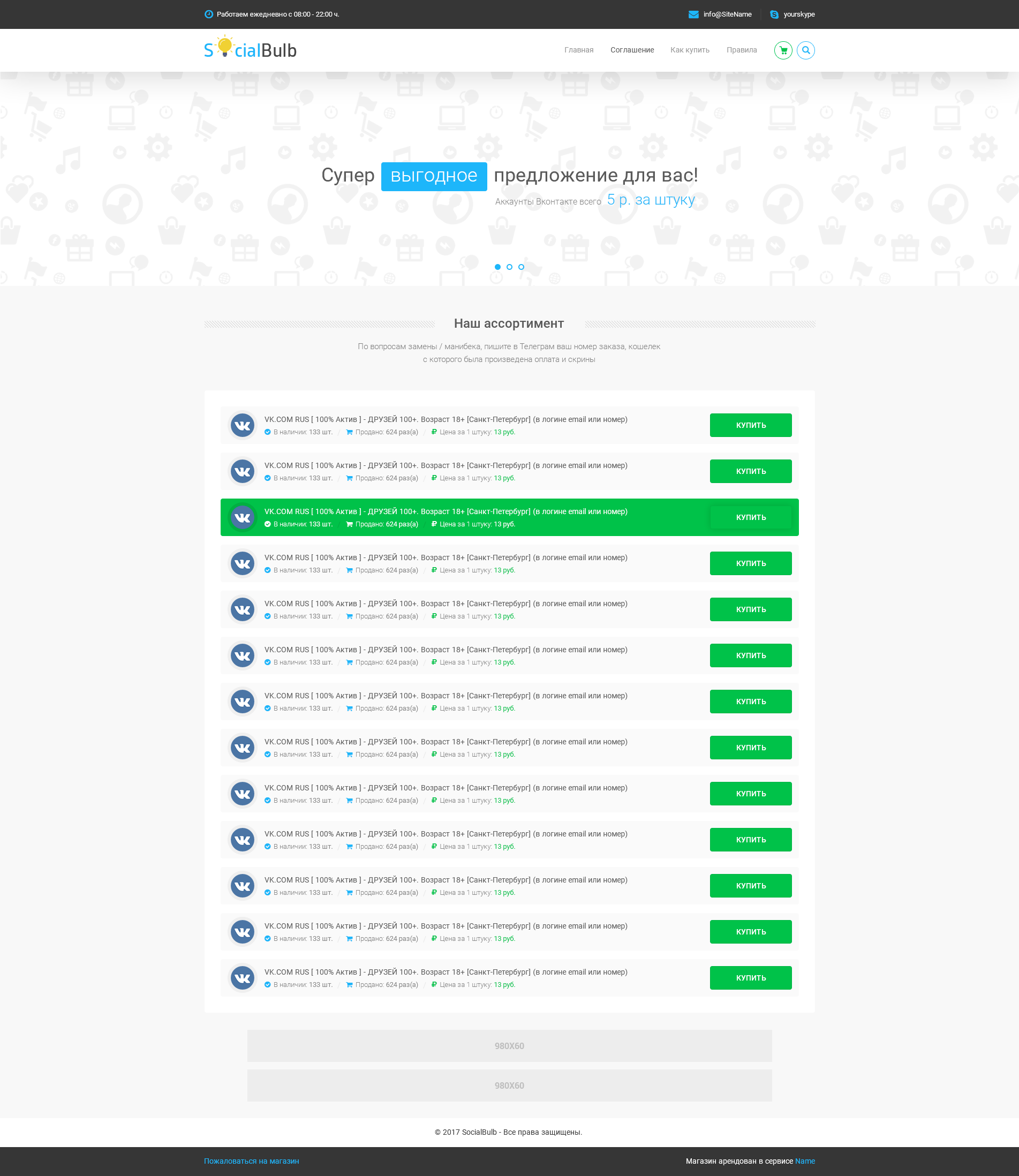Click the search magnifier icon in header
The width and height of the screenshot is (1019, 1176).
coord(805,51)
